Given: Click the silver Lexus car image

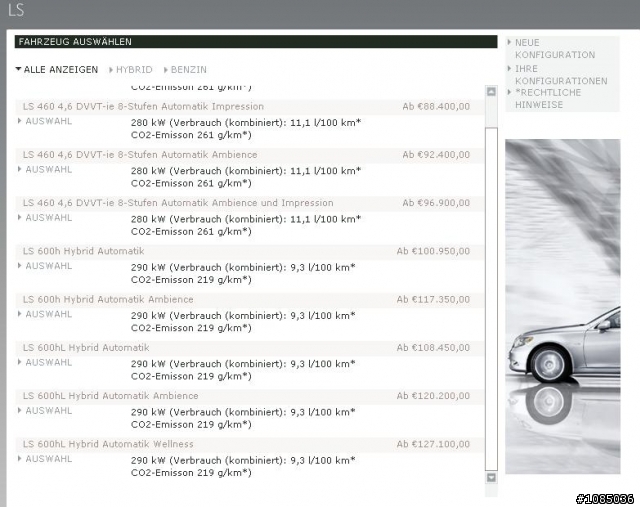Looking at the screenshot, I should point(562,307).
